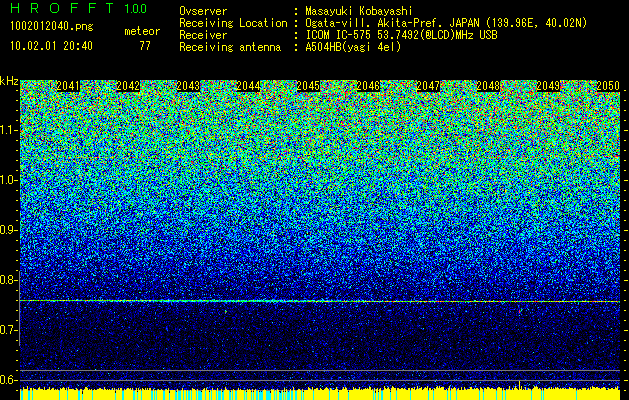Click the 2041 time marker

click(x=68, y=86)
